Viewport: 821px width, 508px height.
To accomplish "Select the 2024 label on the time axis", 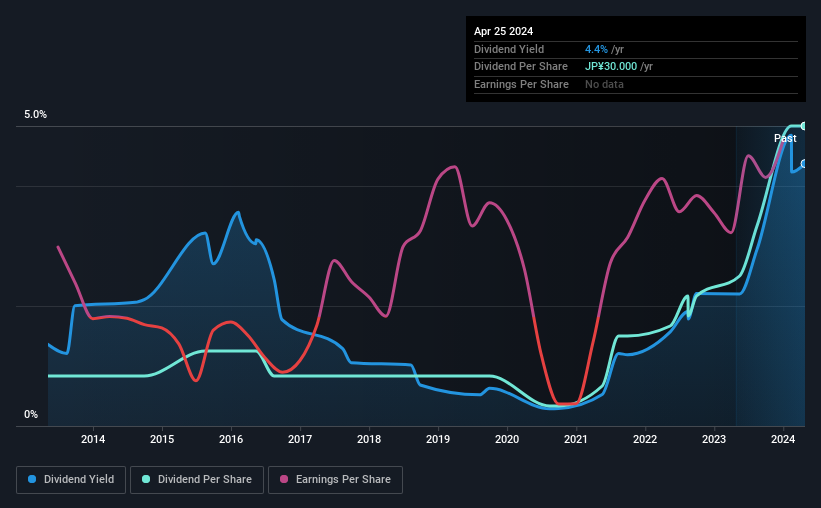I will click(x=783, y=439).
